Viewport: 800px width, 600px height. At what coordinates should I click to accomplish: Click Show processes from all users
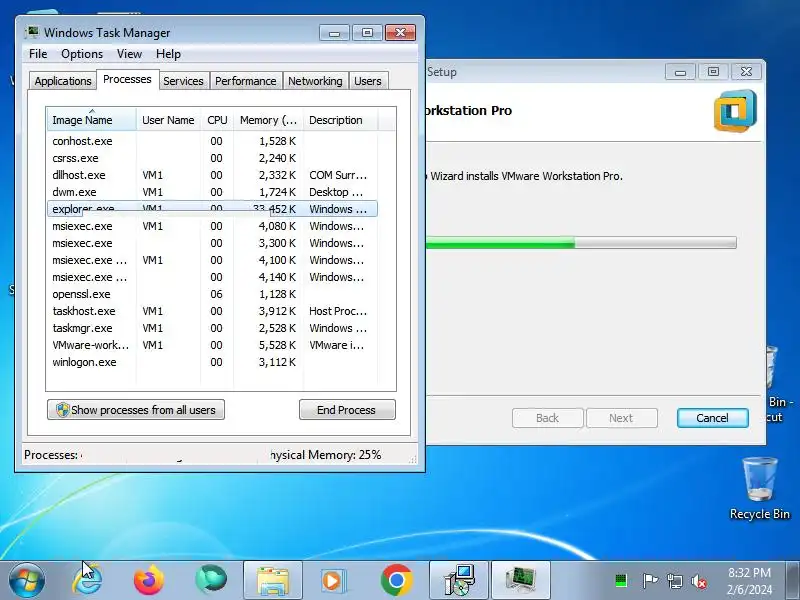coord(136,410)
